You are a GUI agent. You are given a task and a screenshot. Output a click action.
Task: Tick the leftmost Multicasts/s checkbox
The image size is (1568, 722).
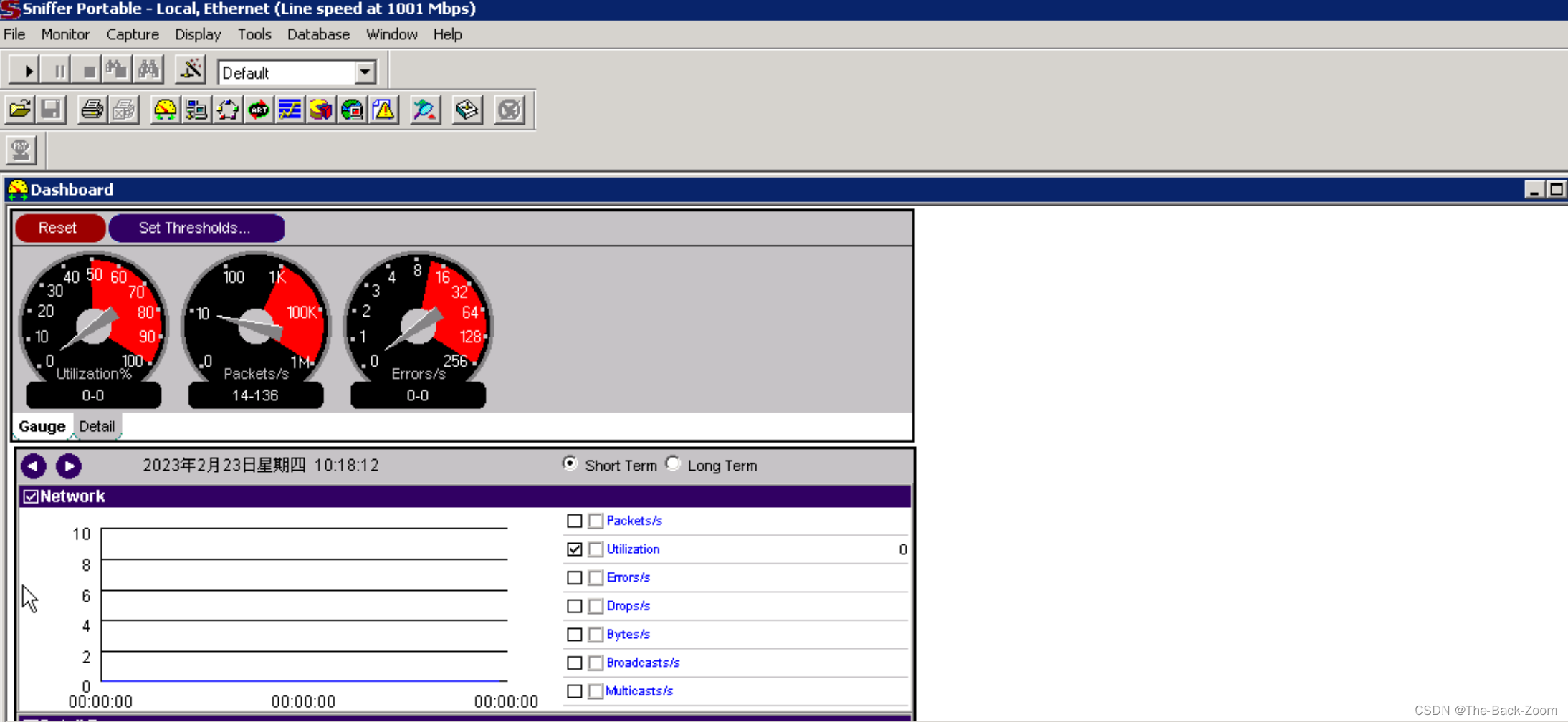pos(575,691)
